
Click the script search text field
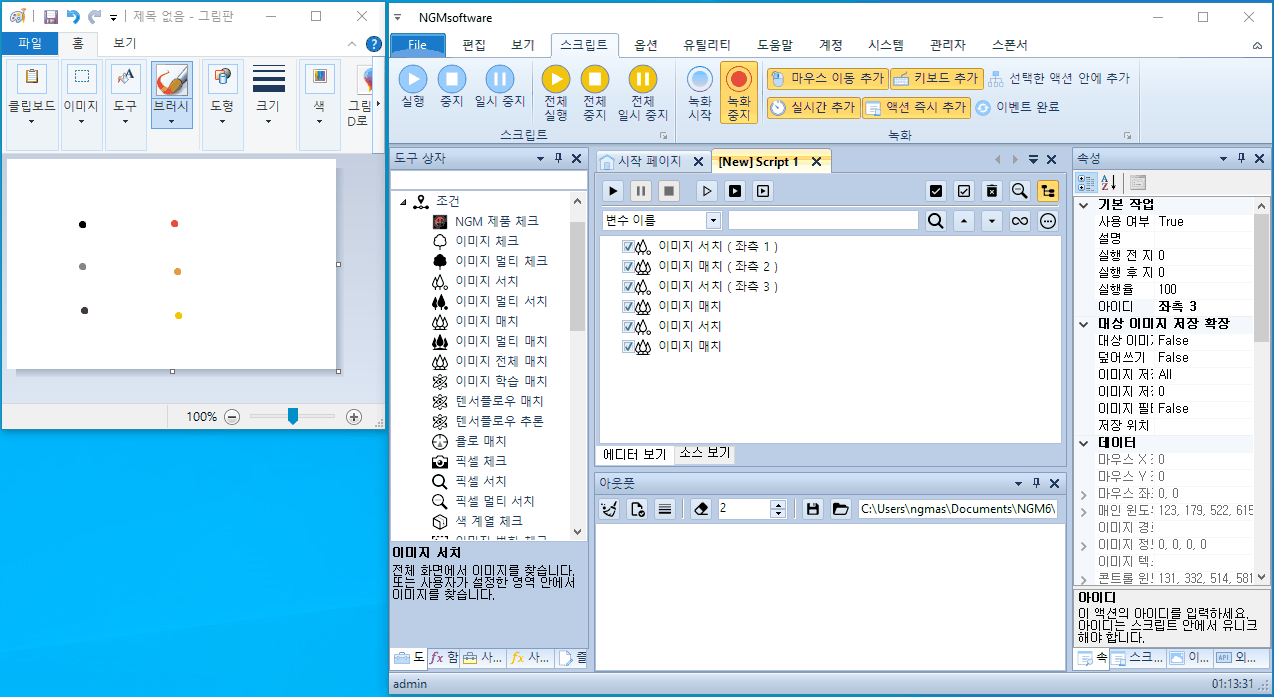point(823,220)
